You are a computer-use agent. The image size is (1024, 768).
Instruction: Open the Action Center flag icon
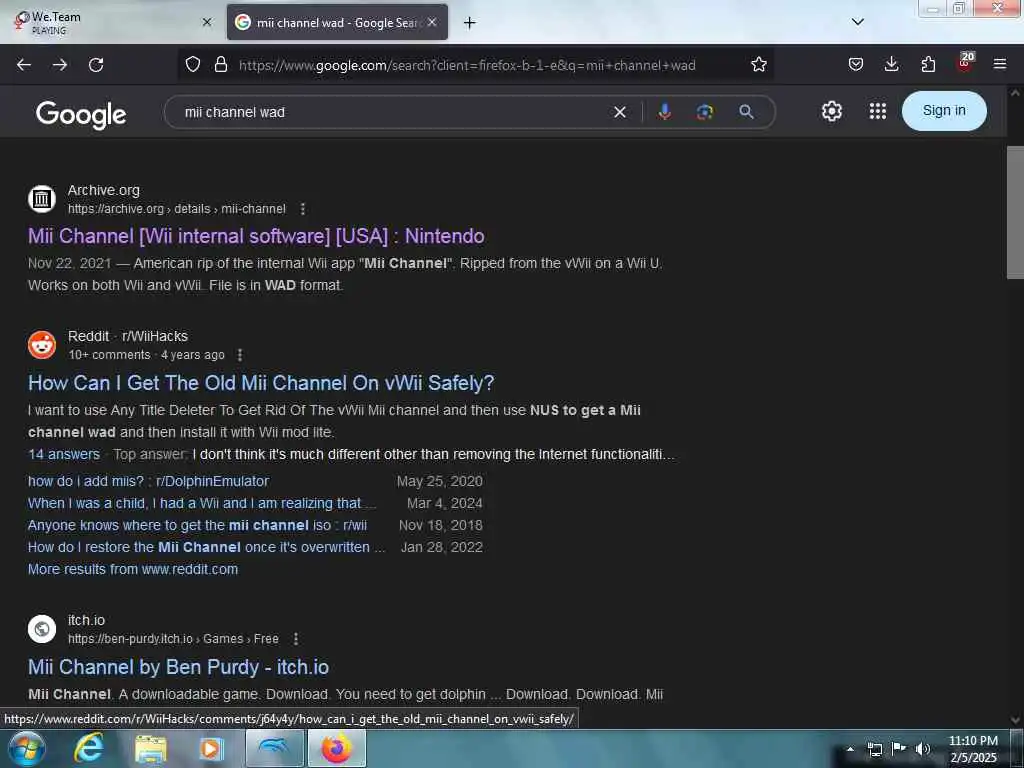tap(899, 749)
